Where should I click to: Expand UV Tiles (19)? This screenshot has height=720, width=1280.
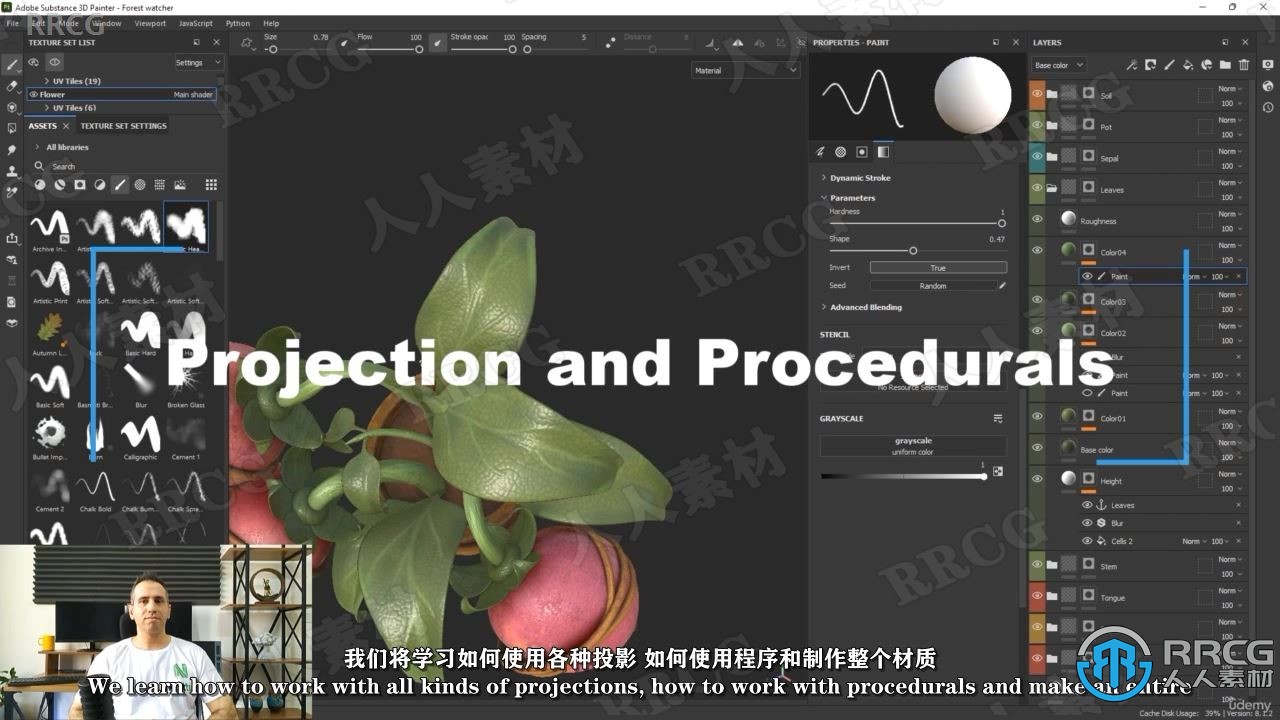[47, 81]
